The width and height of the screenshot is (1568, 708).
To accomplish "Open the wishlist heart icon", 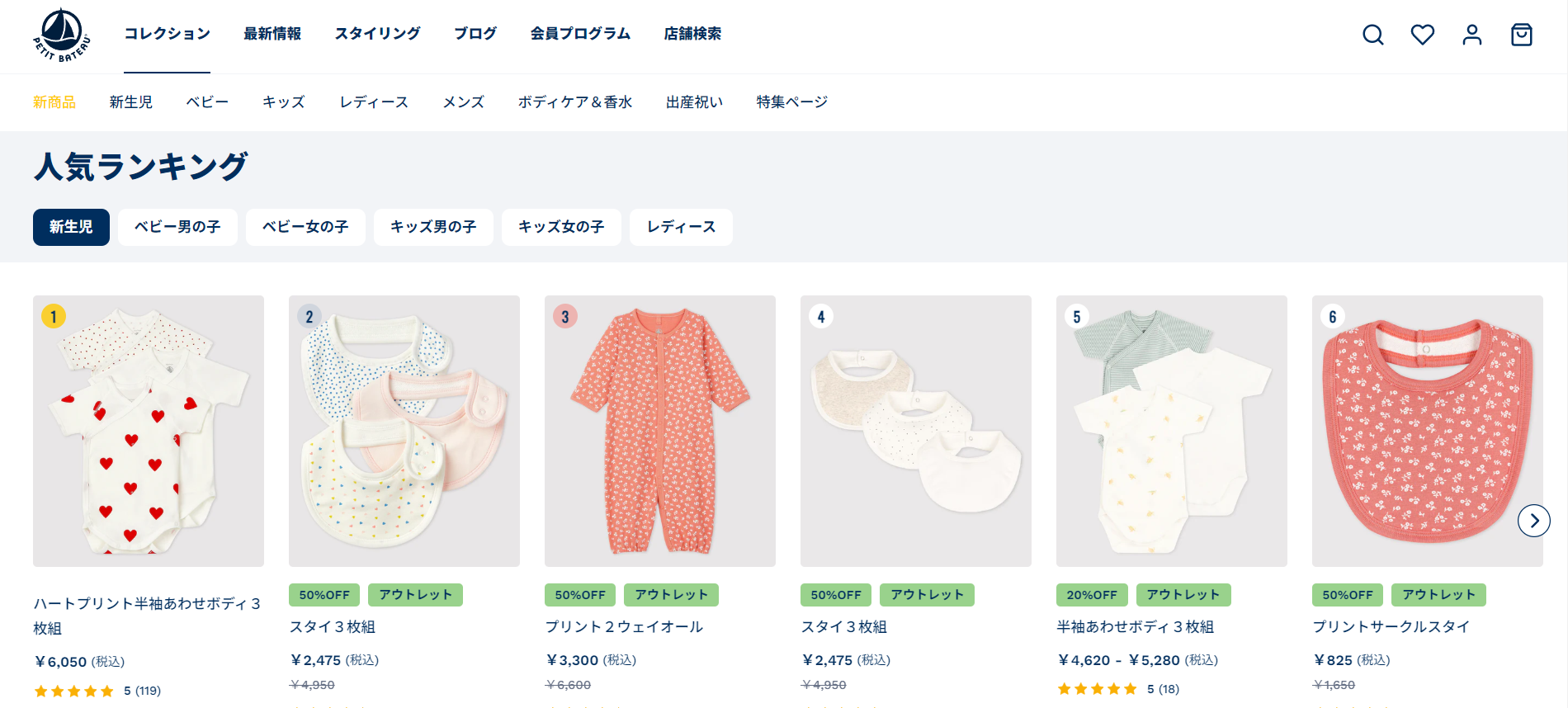I will coord(1422,35).
